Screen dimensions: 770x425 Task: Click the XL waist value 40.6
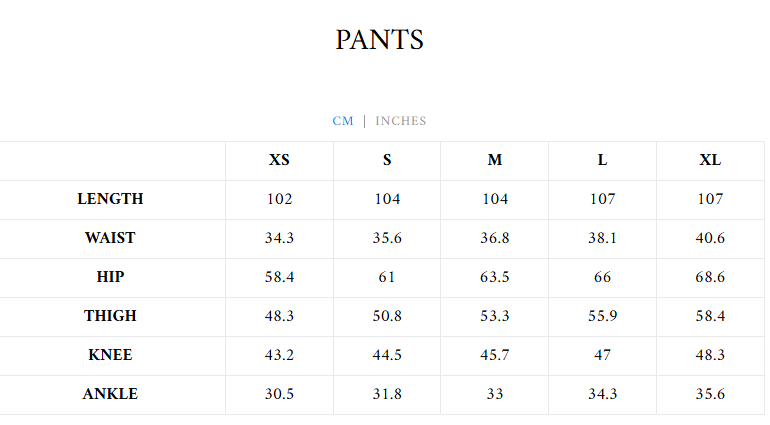click(x=710, y=238)
